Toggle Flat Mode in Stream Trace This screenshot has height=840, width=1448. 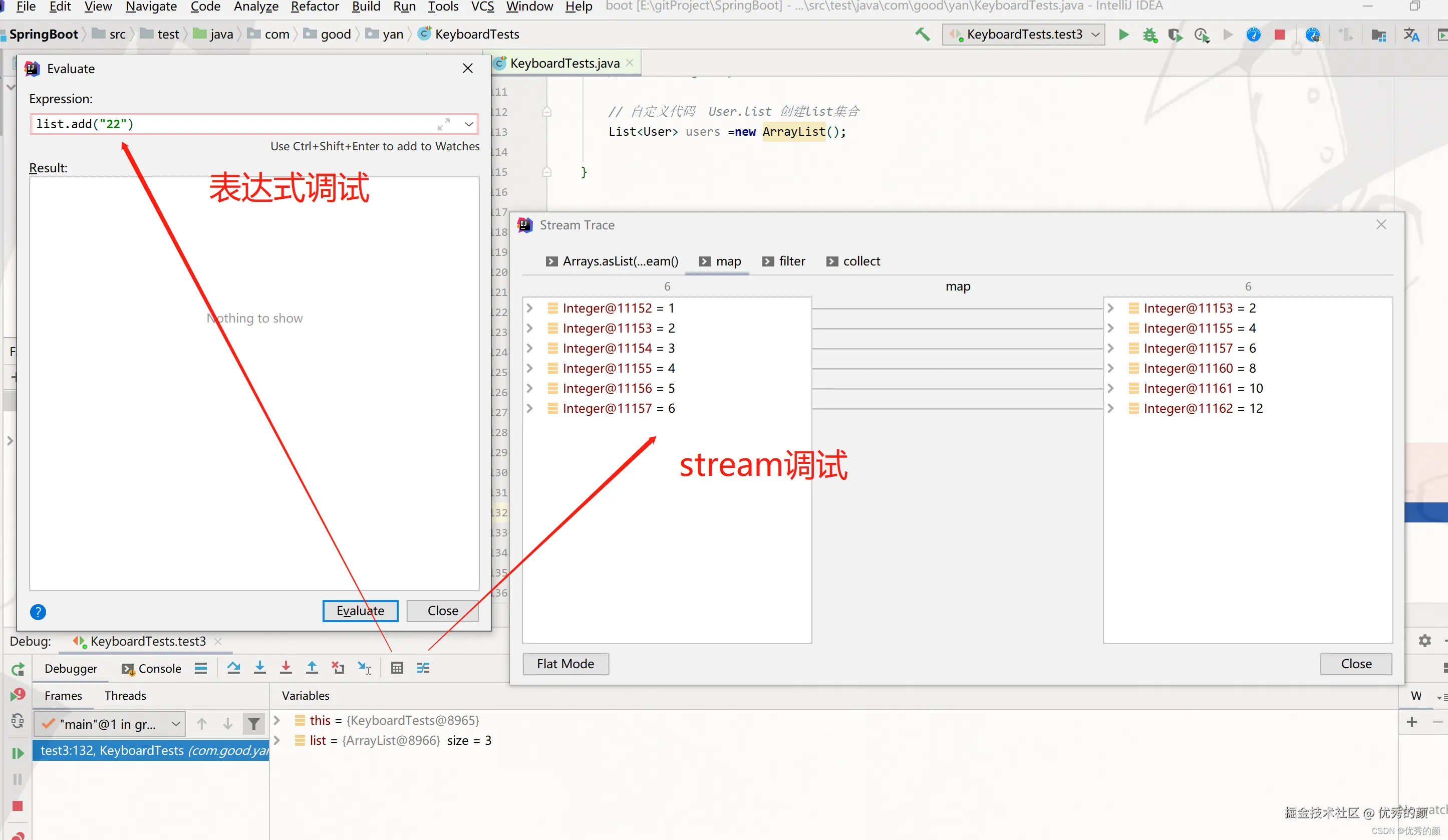click(x=565, y=664)
